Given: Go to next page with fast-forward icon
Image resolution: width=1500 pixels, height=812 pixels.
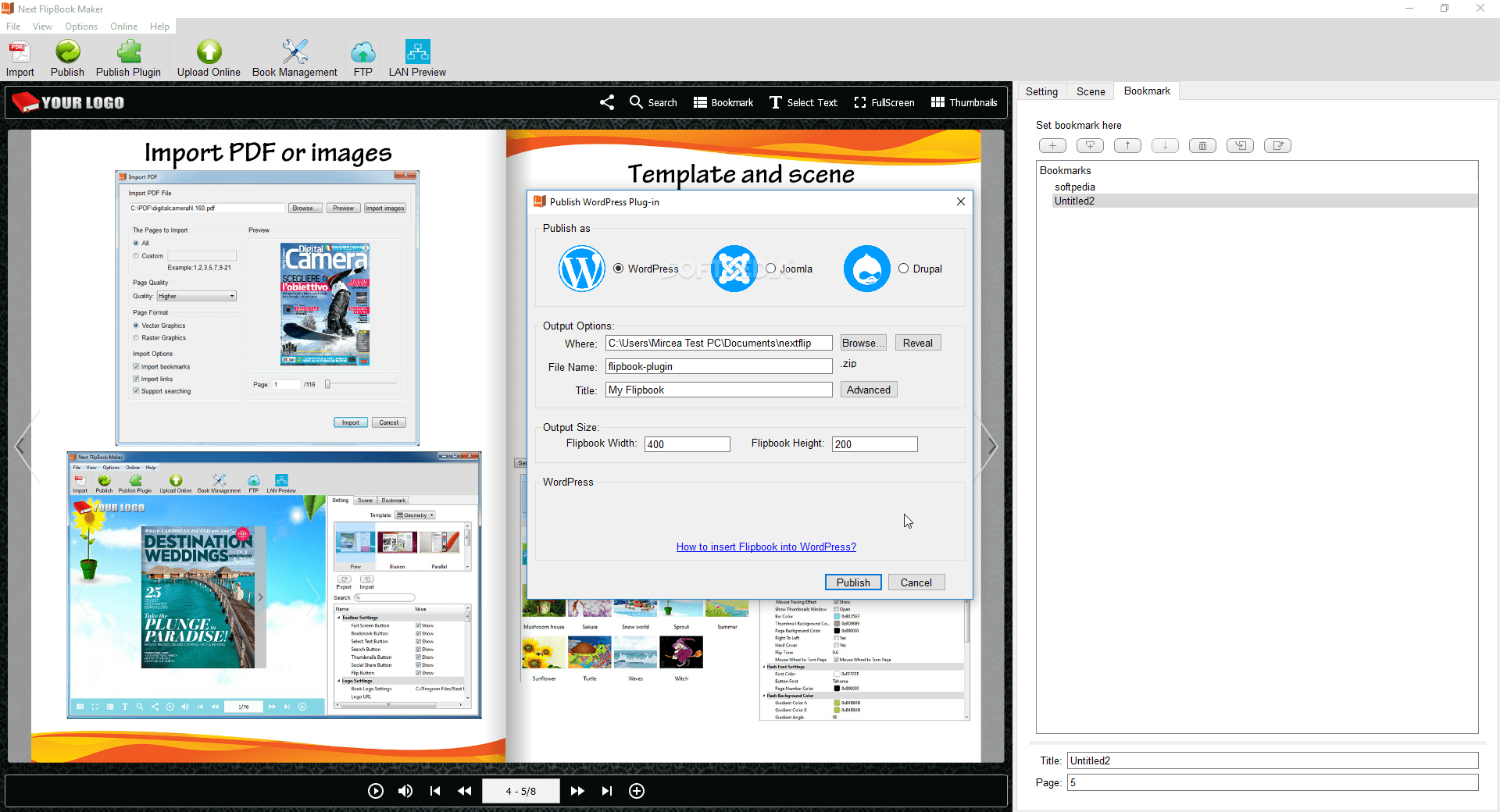Looking at the screenshot, I should [577, 791].
